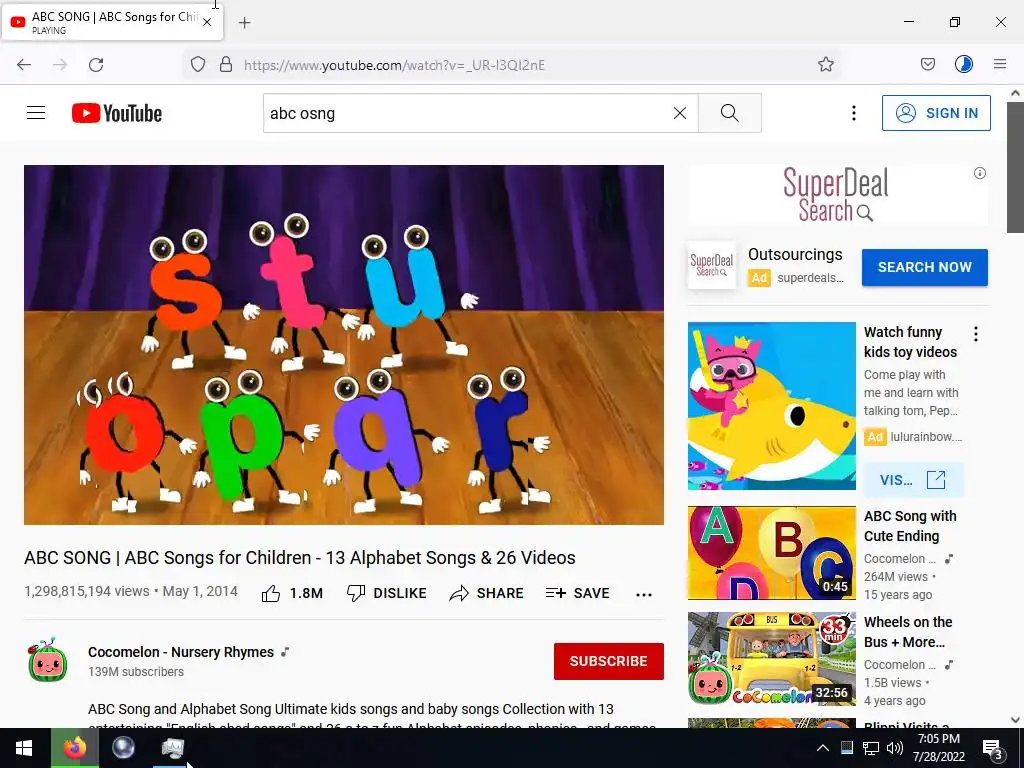
Task: Click Watch funny kids toy videos title
Action: coord(910,342)
